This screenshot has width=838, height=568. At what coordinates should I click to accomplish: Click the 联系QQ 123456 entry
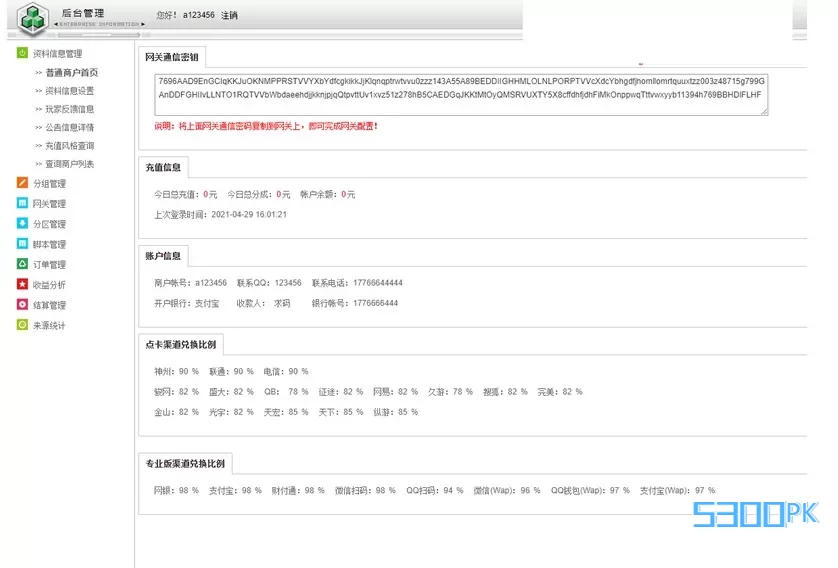[x=269, y=283]
